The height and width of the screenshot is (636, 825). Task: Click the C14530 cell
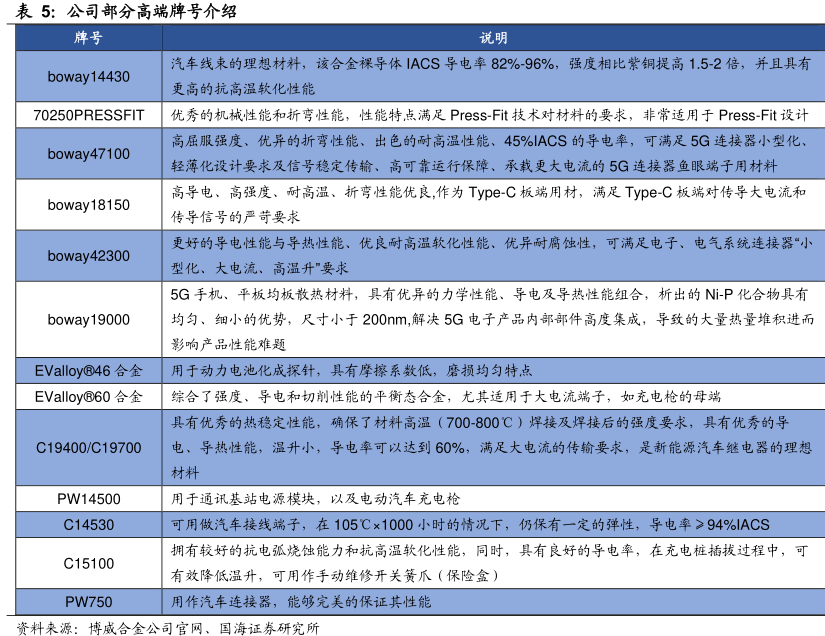[x=88, y=524]
